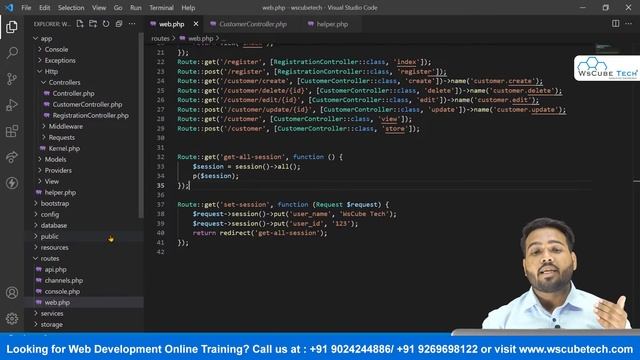Collapse the routes folder
The width and height of the screenshot is (640, 360).
tap(50, 259)
